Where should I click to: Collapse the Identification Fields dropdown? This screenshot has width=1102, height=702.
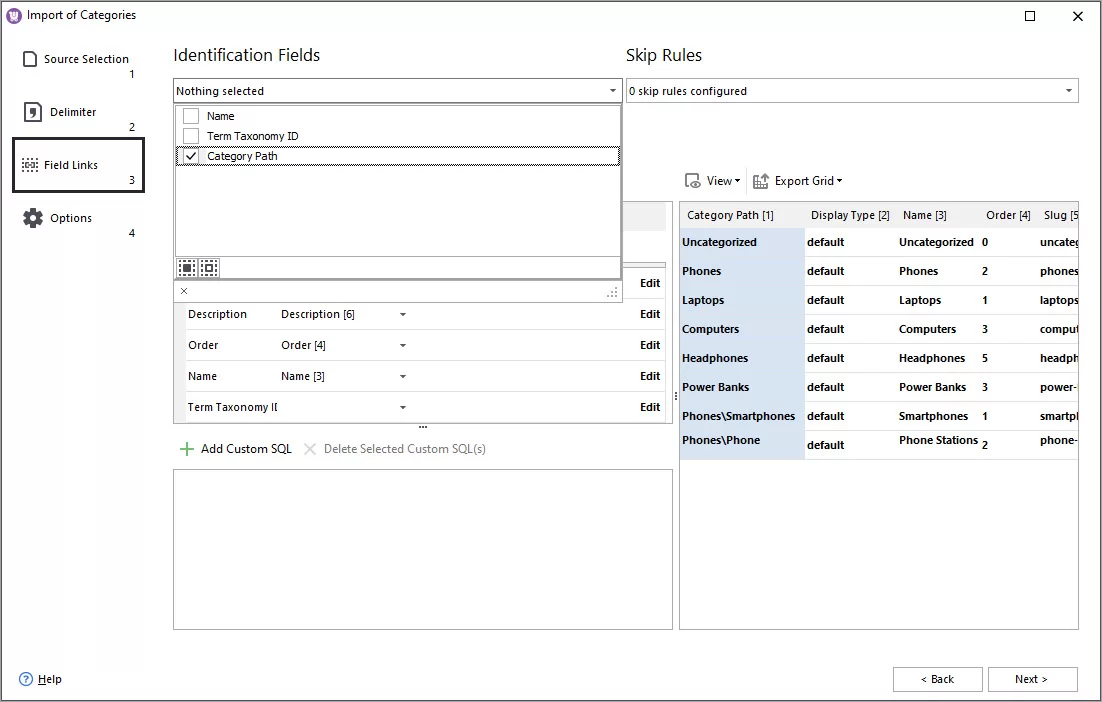point(614,90)
